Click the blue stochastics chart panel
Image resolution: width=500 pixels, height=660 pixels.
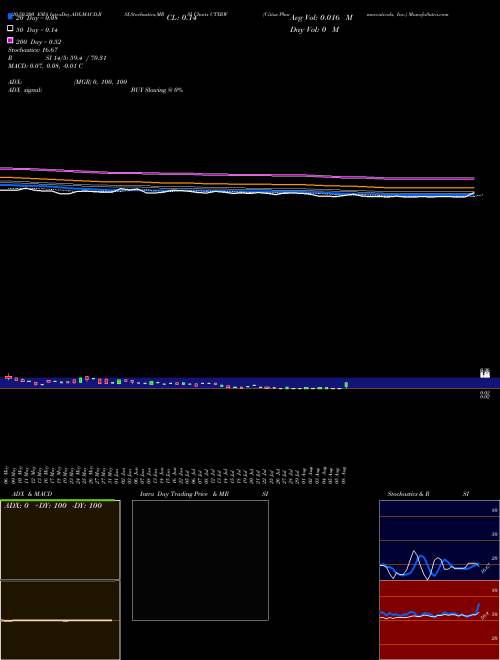439,540
